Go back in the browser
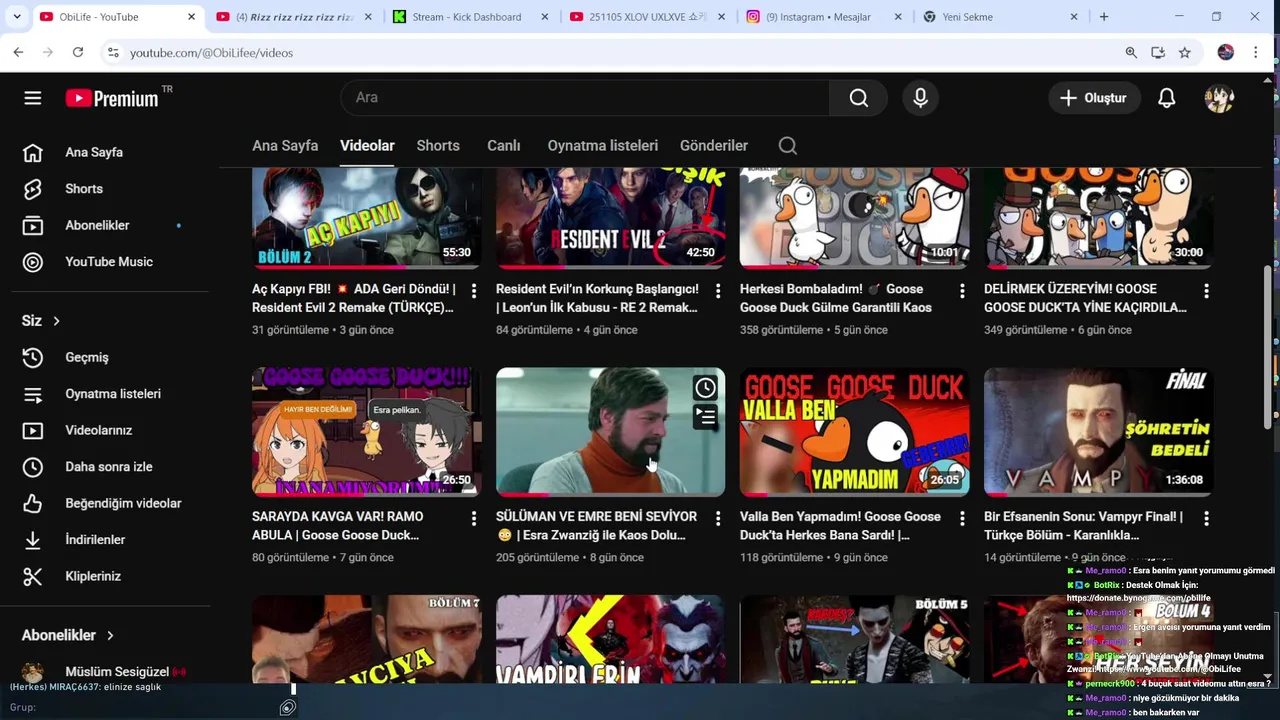 point(18,52)
